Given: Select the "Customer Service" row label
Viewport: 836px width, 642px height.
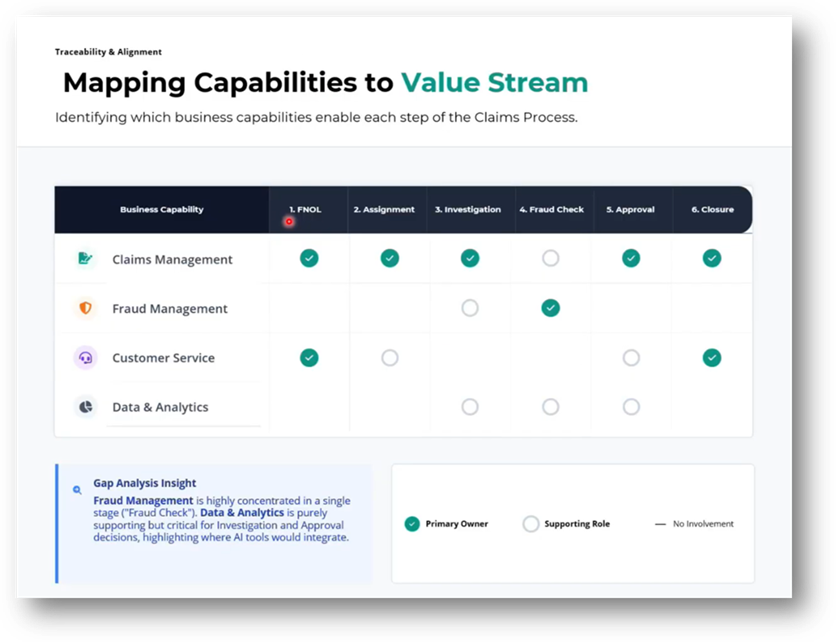Looking at the screenshot, I should 163,358.
